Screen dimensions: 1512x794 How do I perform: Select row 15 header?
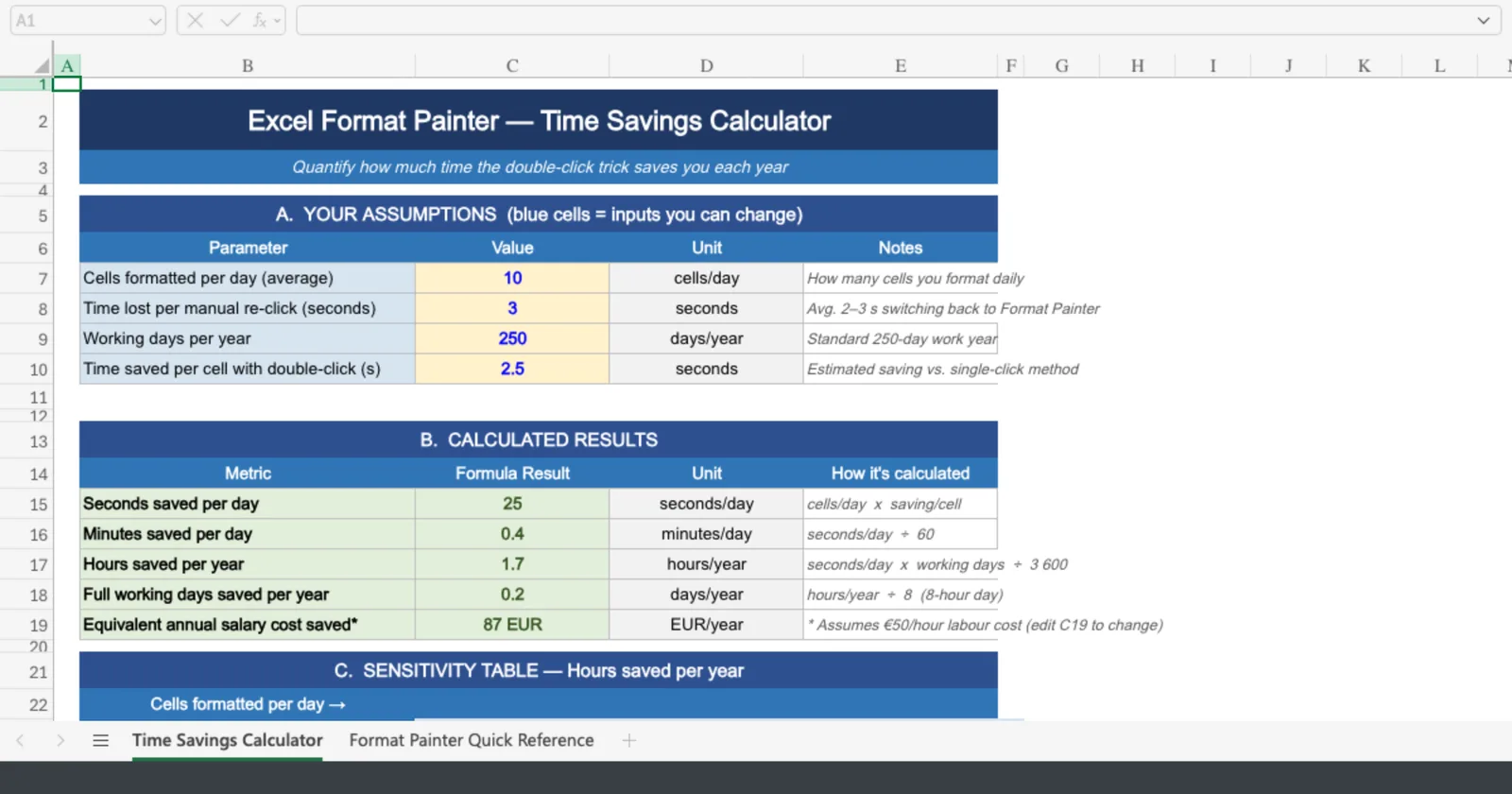point(26,505)
